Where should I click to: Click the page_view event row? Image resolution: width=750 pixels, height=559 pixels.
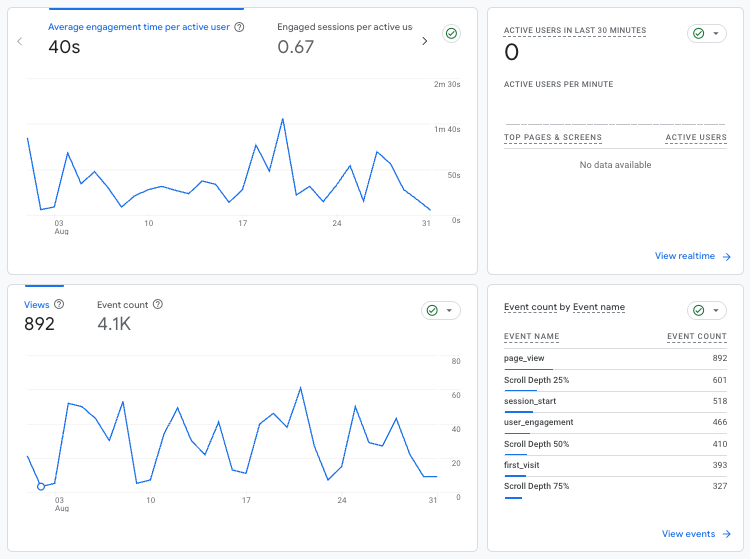pos(615,358)
